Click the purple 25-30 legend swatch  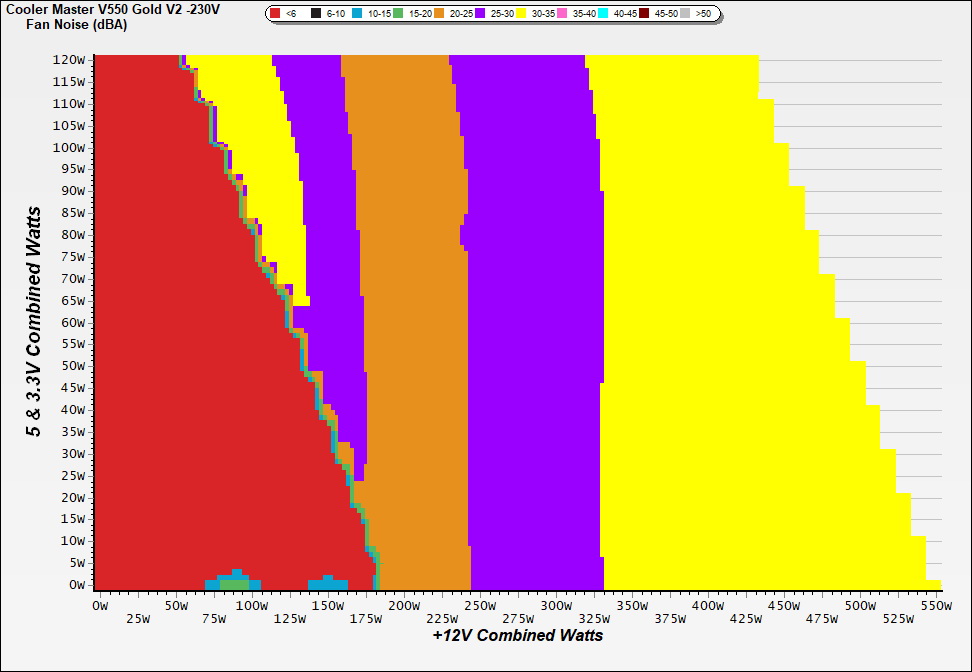[480, 14]
